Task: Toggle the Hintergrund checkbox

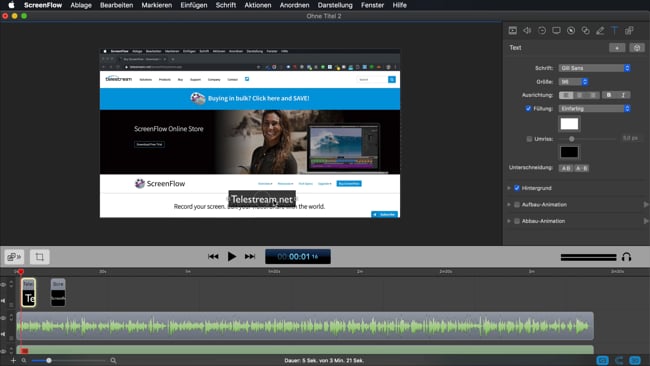Action: [517, 188]
